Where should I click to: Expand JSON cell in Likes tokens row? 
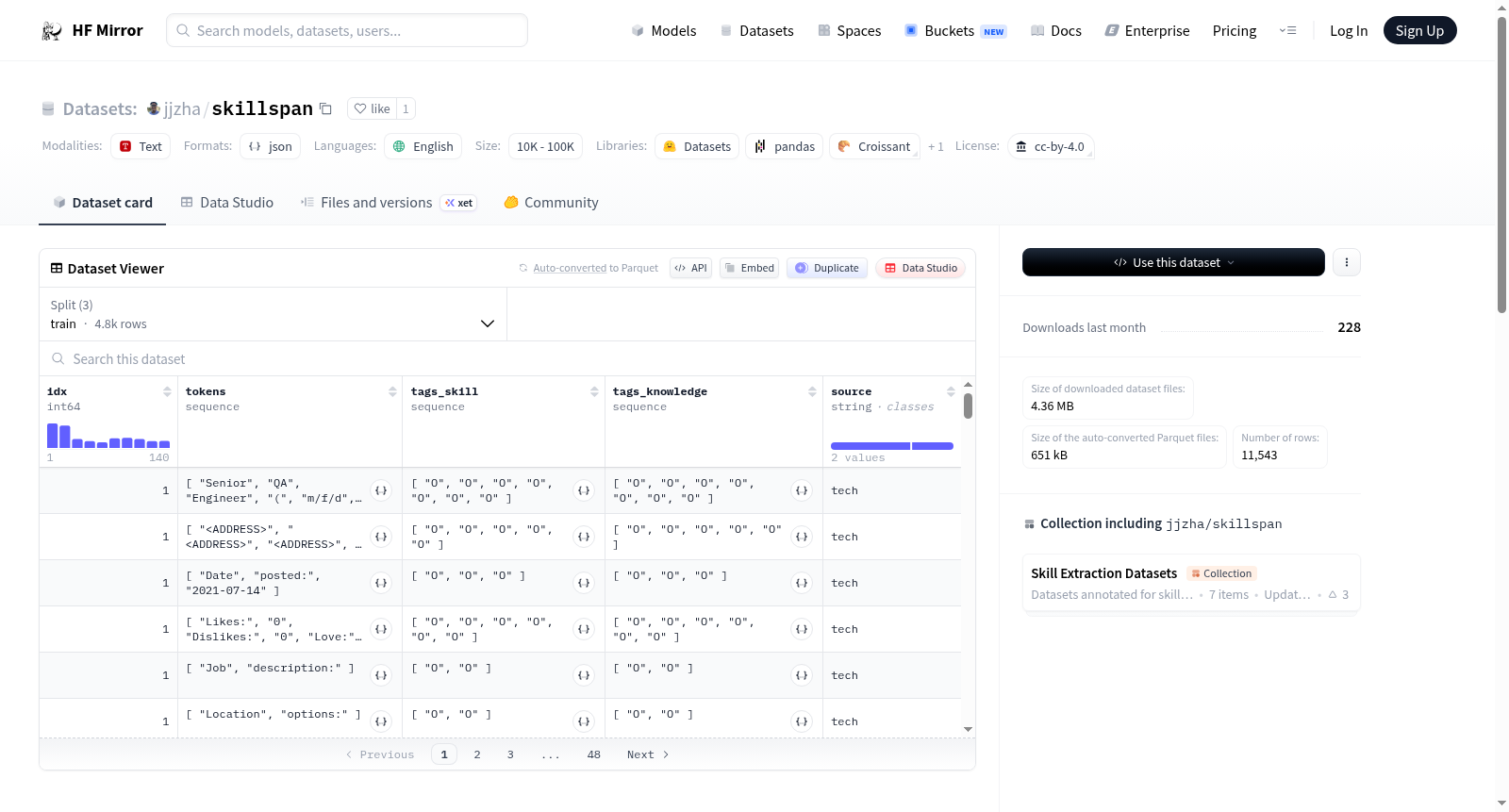(x=381, y=629)
